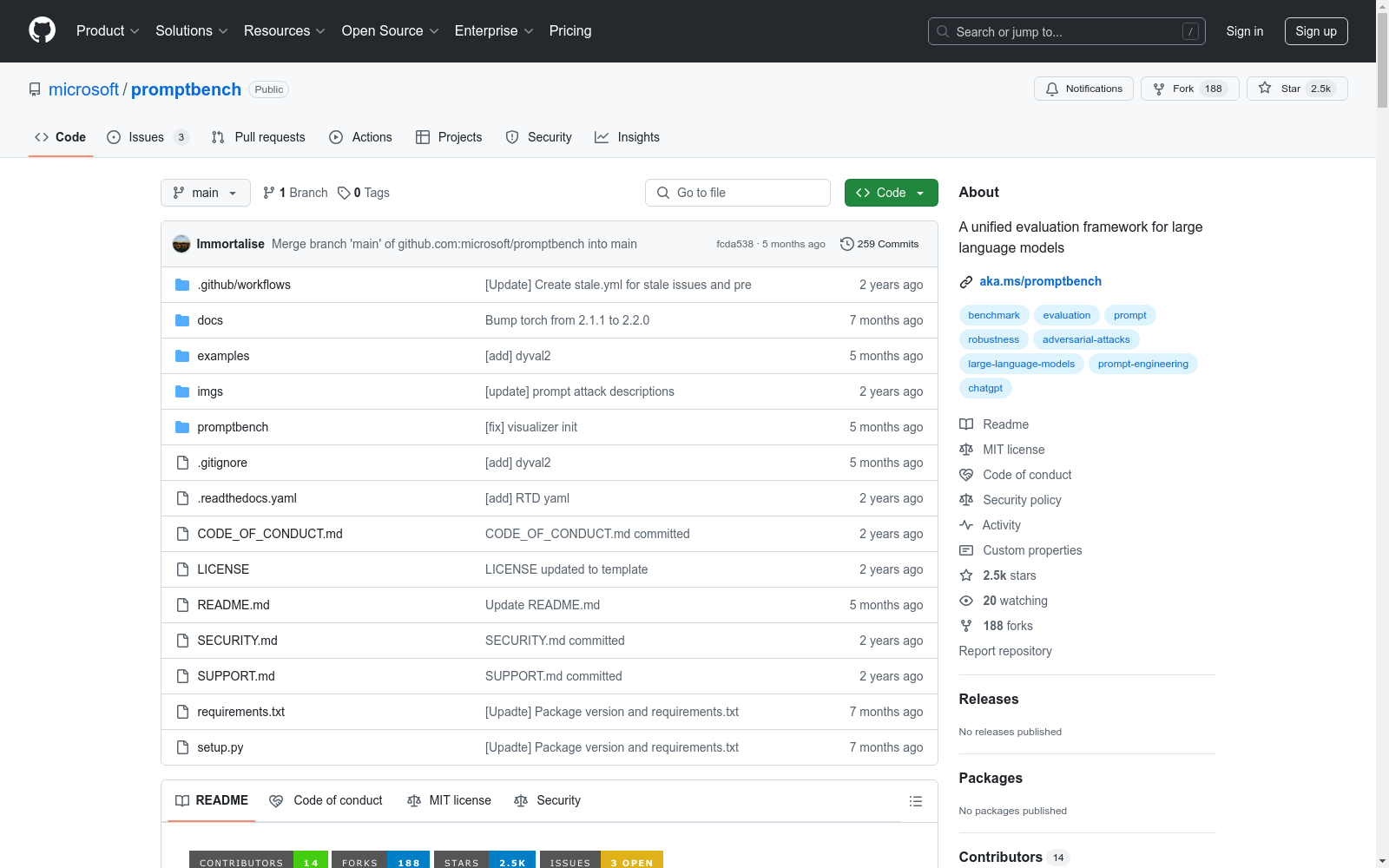The height and width of the screenshot is (868, 1389).
Task: Star the promptbench repository
Action: 1297,89
